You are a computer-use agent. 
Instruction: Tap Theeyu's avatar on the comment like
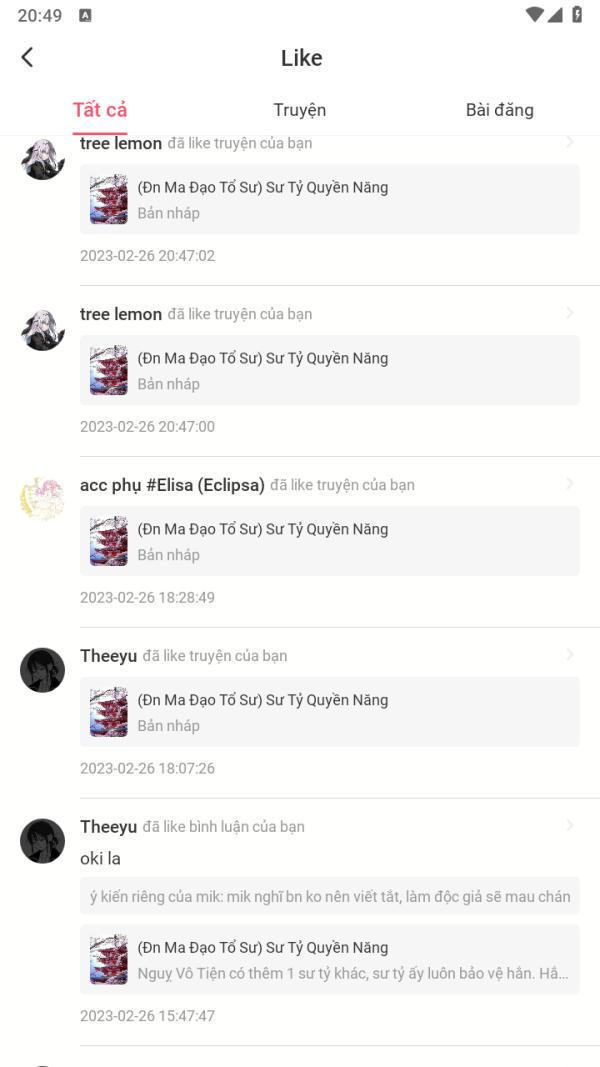tap(42, 840)
